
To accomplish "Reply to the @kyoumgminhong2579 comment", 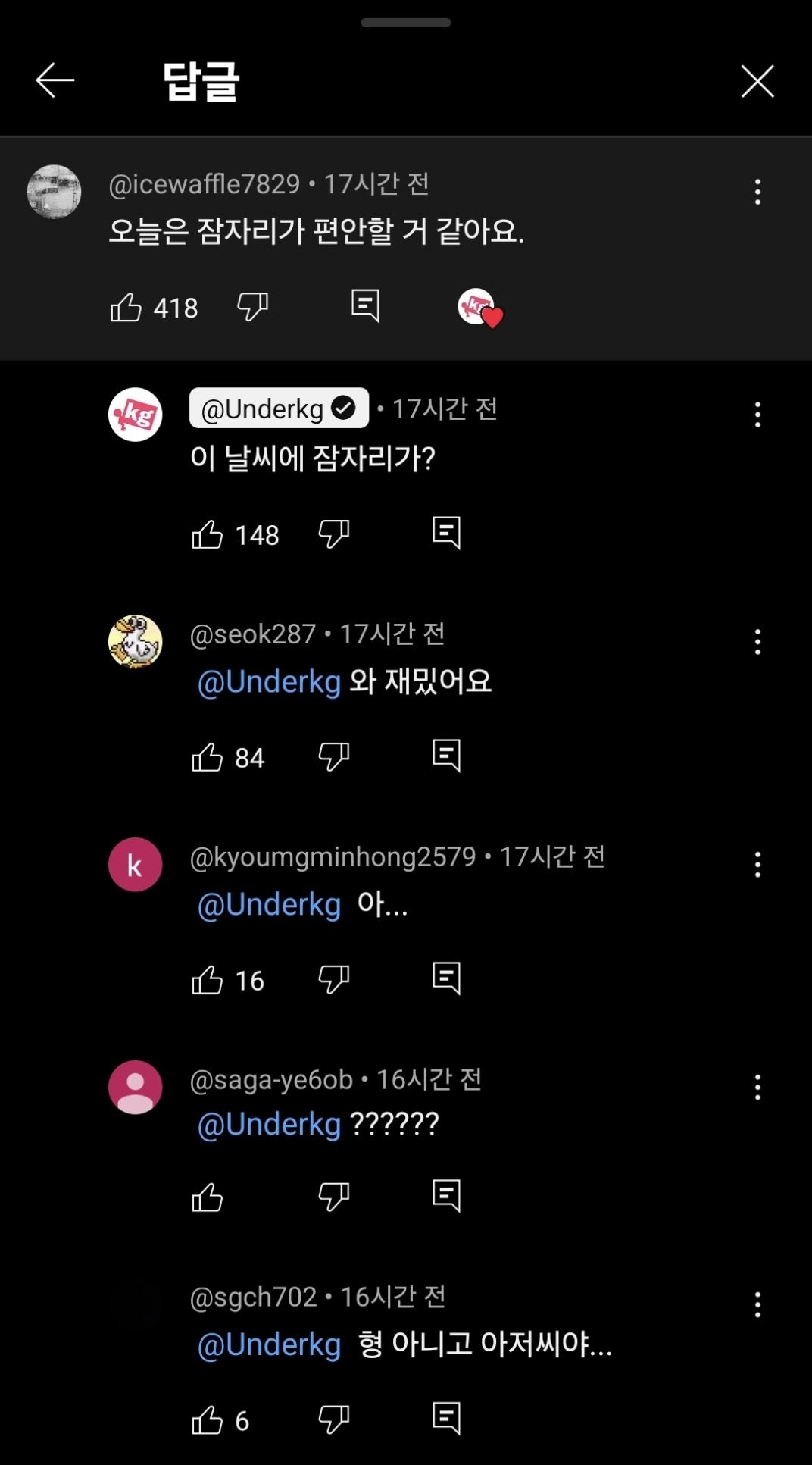I will pos(446,978).
